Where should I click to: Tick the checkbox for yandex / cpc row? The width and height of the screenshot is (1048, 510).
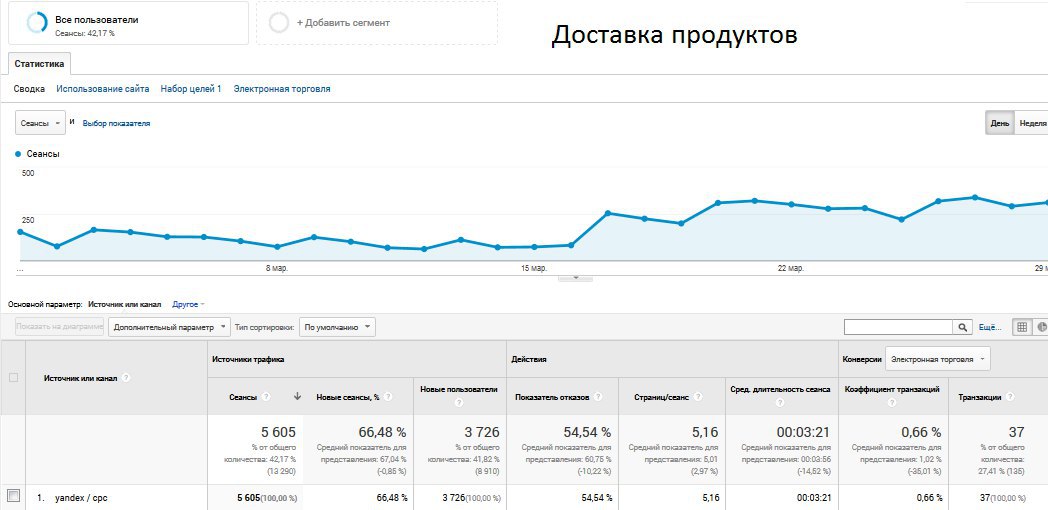(x=13, y=495)
